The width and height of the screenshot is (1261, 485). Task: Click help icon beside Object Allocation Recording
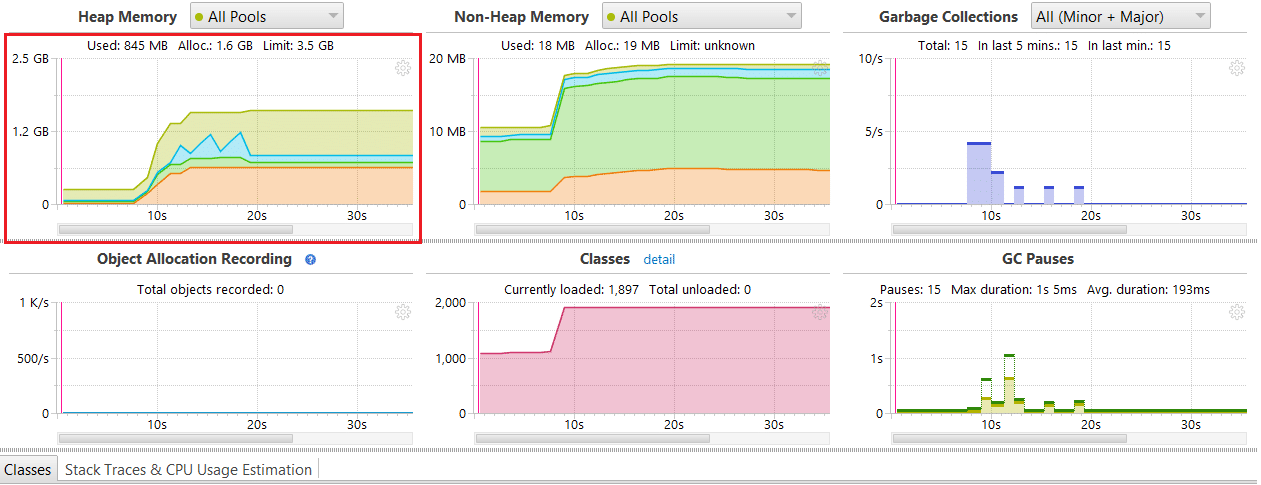coord(310,259)
